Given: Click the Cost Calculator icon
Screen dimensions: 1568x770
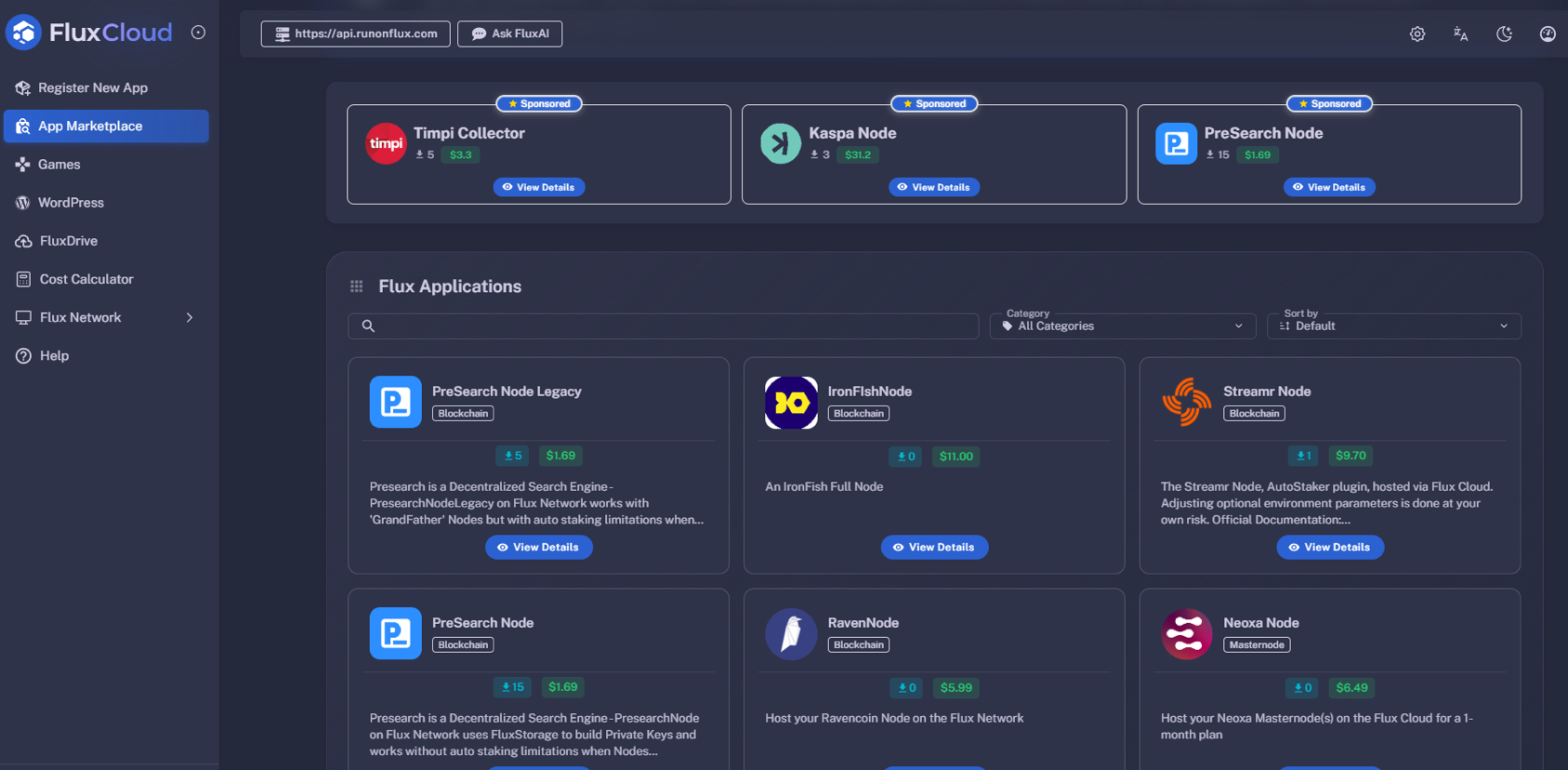Looking at the screenshot, I should (23, 279).
